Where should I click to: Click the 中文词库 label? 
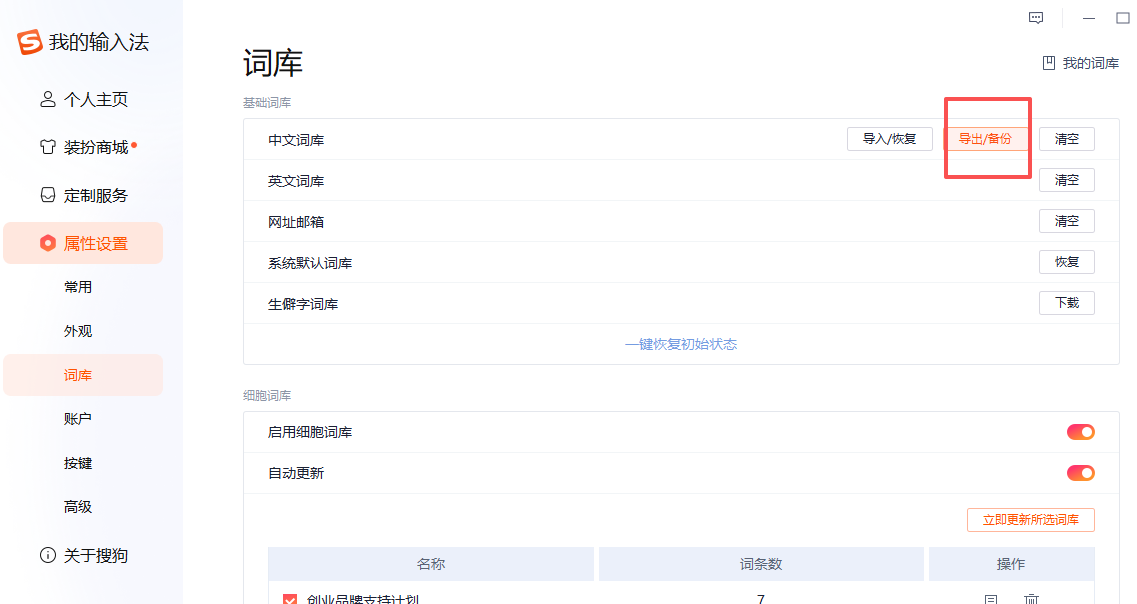[x=296, y=140]
